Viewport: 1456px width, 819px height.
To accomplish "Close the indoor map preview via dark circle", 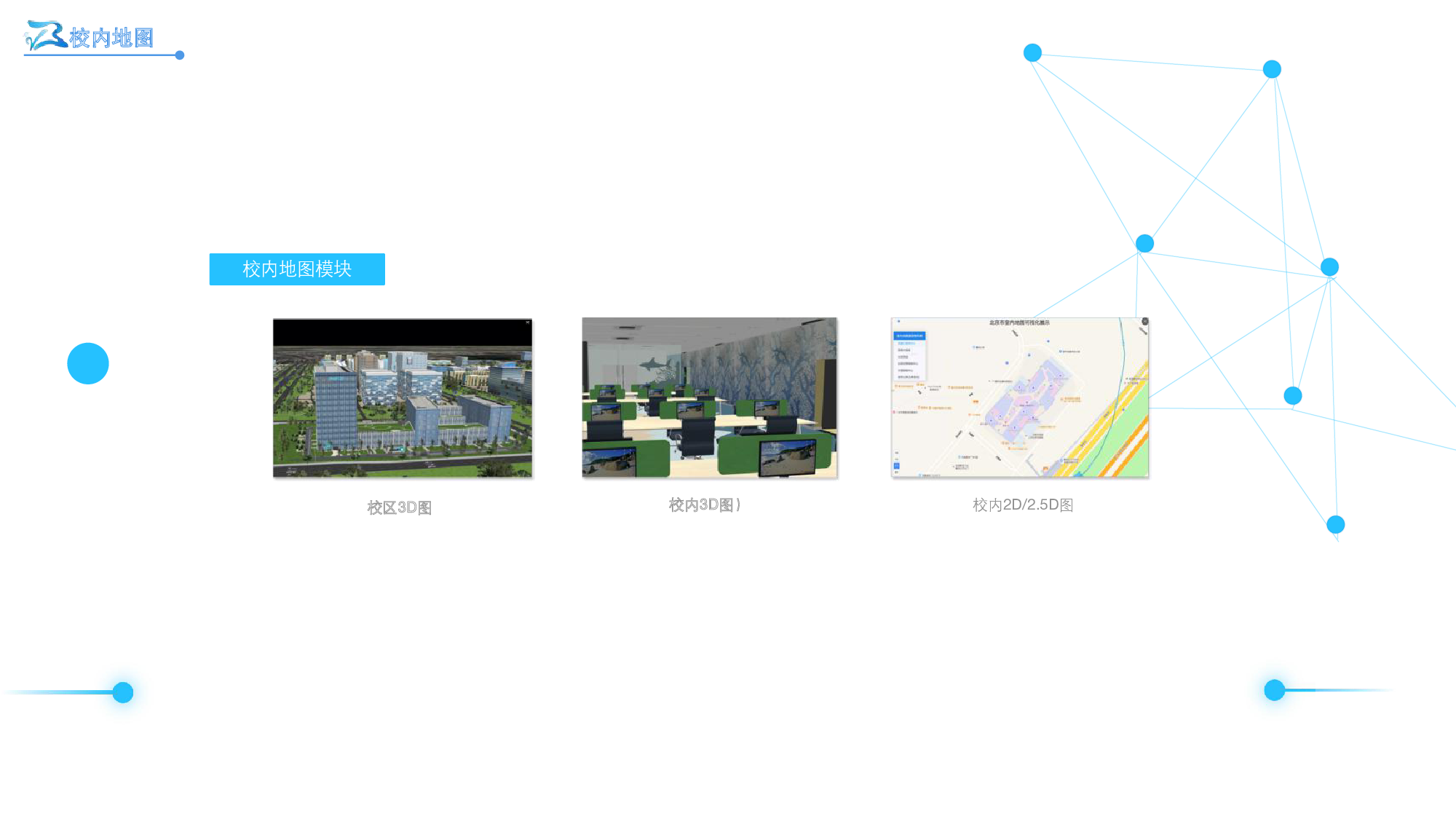I will pos(1144,321).
